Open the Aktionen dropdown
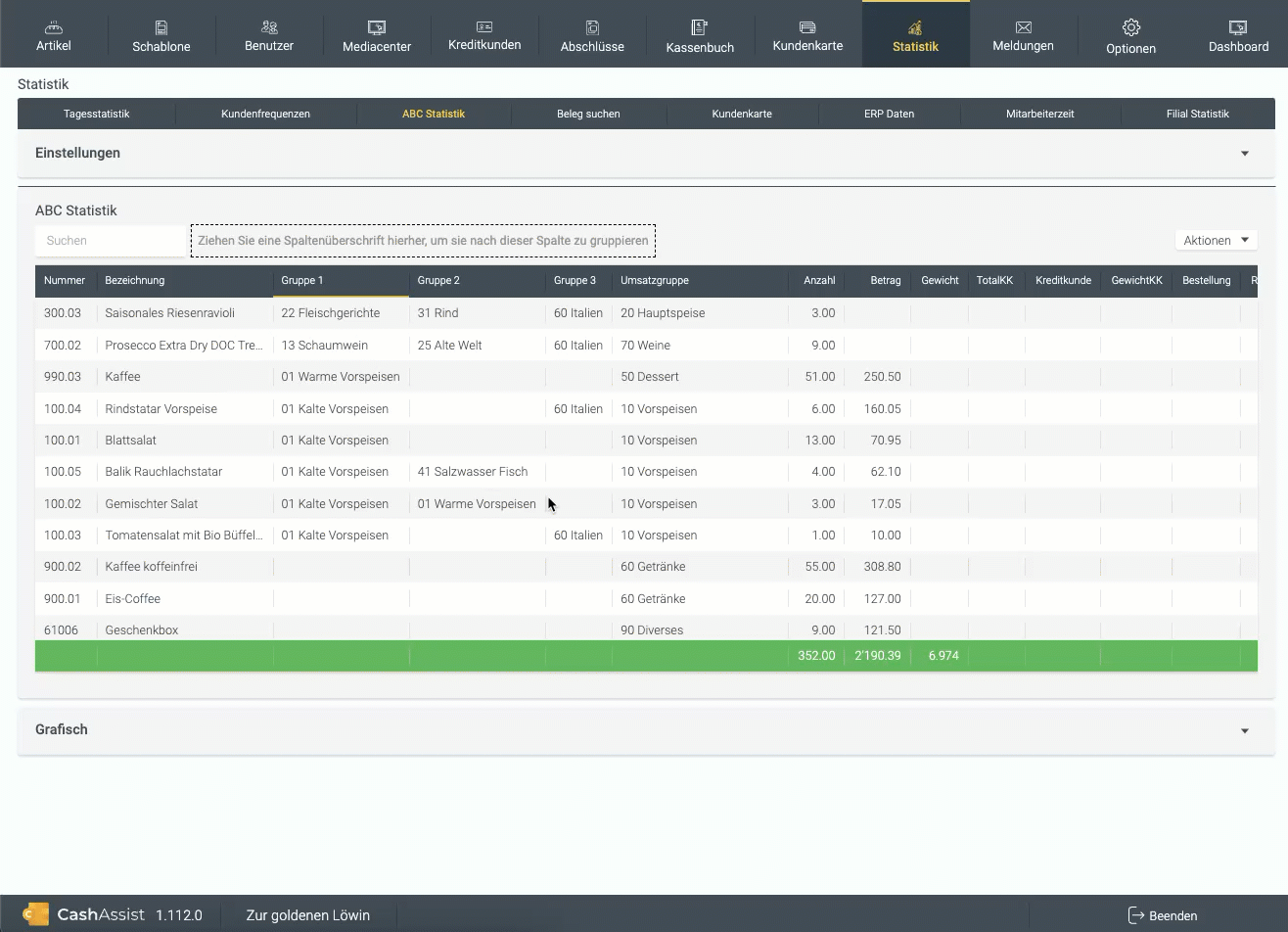 1216,240
